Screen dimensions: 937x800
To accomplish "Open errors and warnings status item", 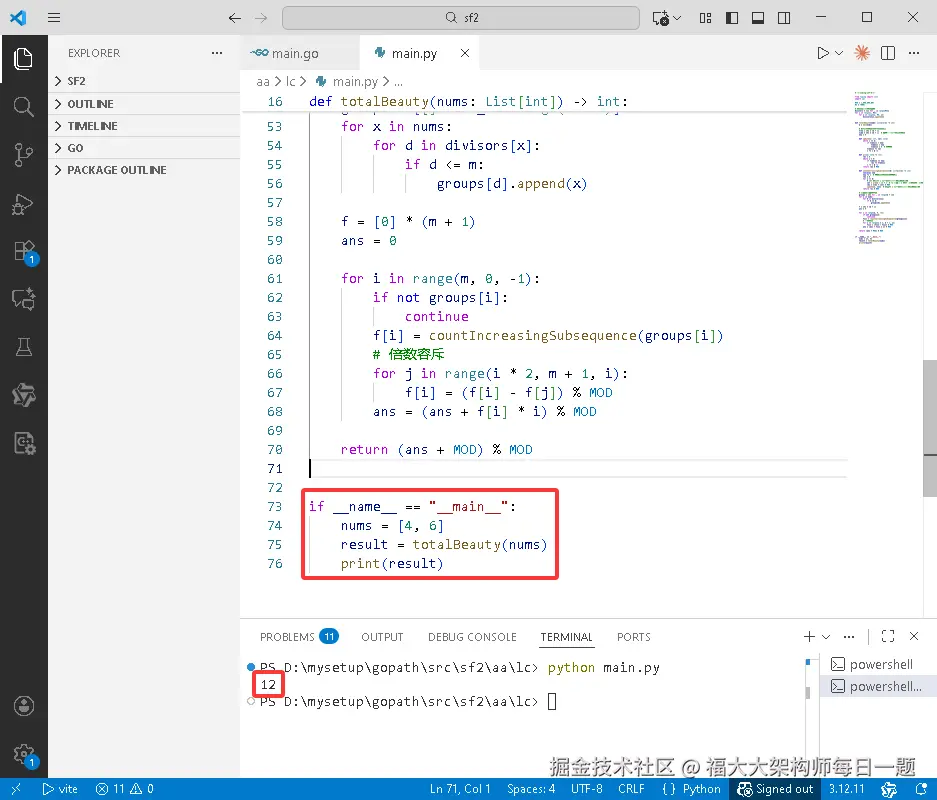I will click(x=124, y=789).
